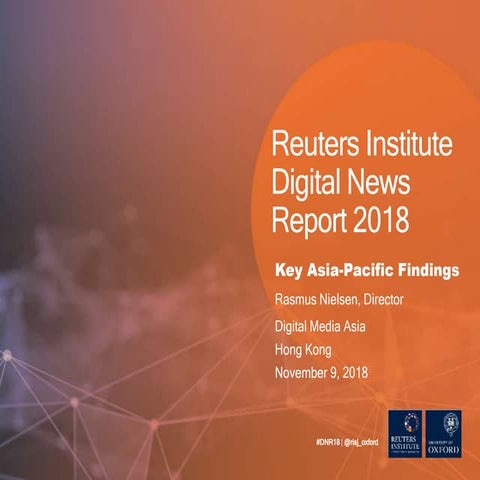This screenshot has height=480, width=480.
Task: Click the University of Oxford logo
Action: (443, 434)
